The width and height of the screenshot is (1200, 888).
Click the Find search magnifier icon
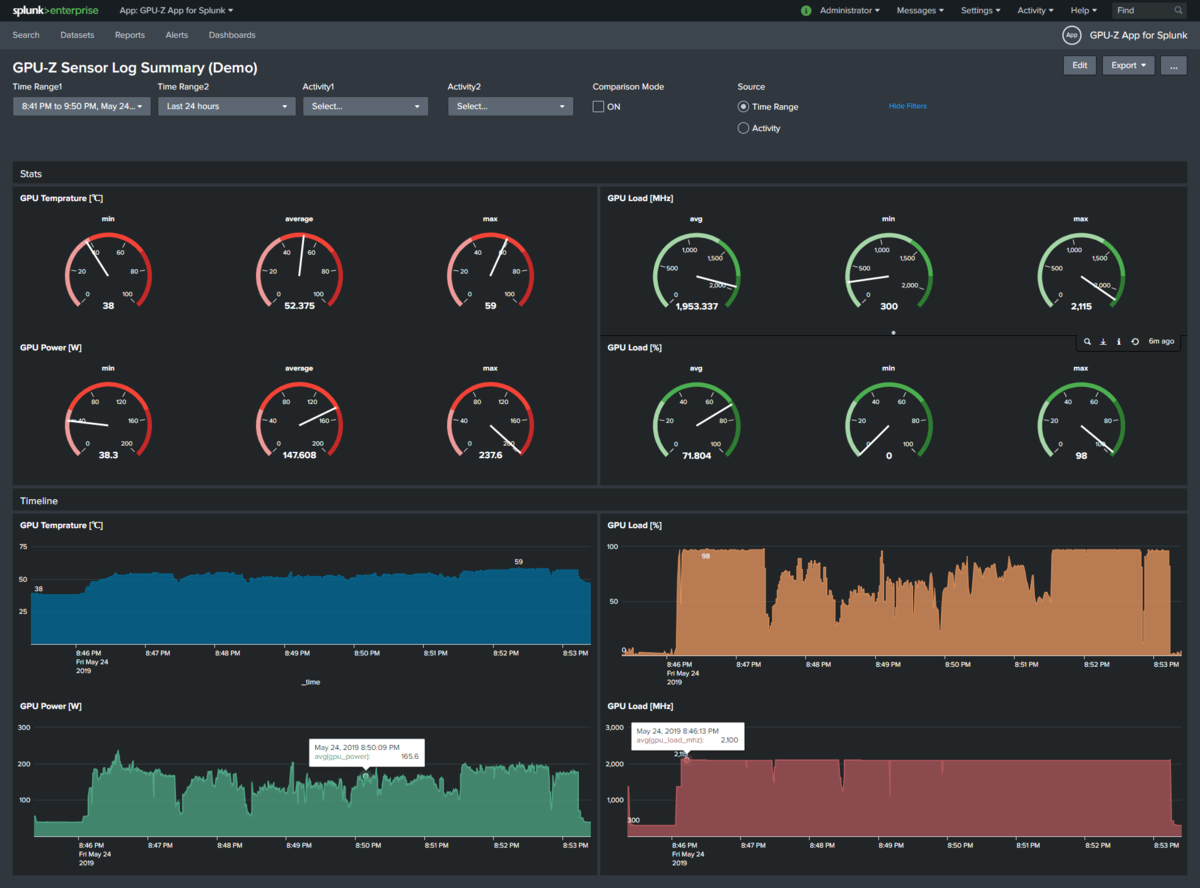point(1179,10)
